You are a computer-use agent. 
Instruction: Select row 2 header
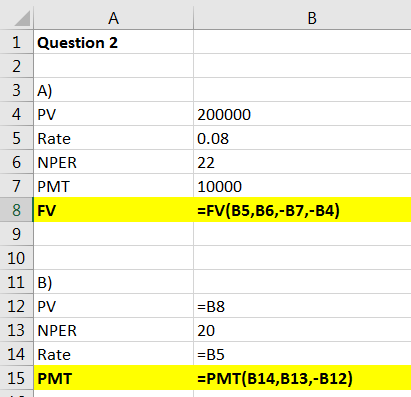coord(16,66)
